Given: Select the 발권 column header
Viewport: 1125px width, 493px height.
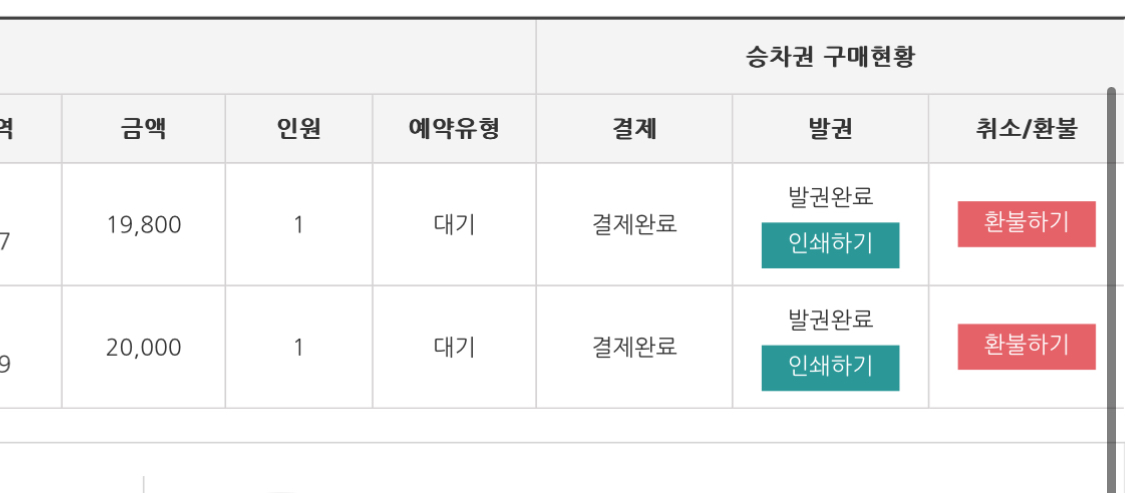Looking at the screenshot, I should pos(830,129).
